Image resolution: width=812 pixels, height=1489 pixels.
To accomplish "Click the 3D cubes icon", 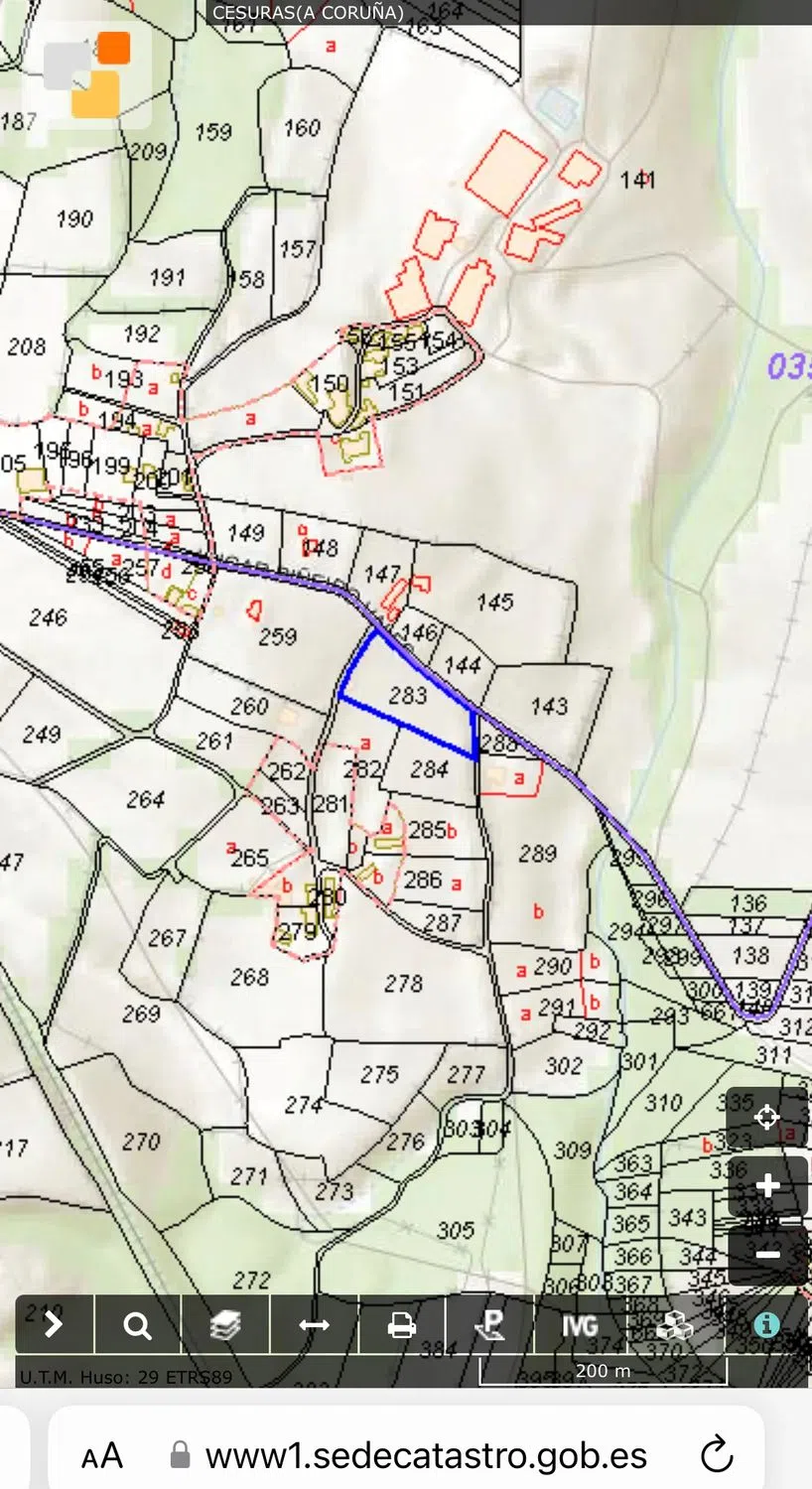I will pyautogui.click(x=675, y=1324).
